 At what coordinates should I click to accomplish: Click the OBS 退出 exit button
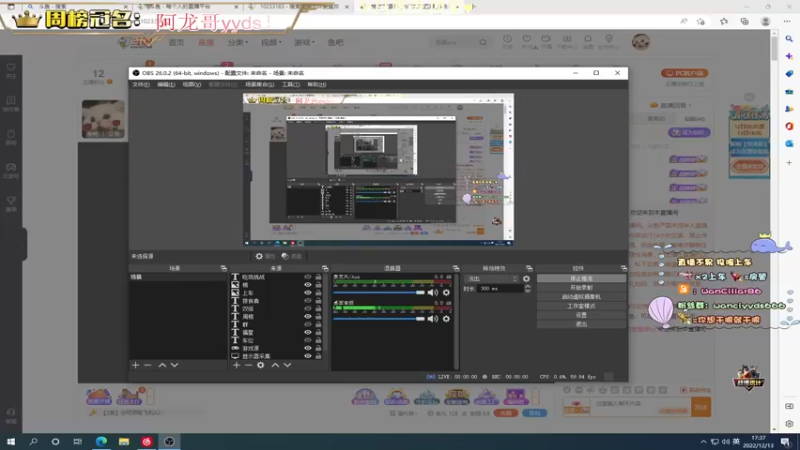[x=581, y=324]
